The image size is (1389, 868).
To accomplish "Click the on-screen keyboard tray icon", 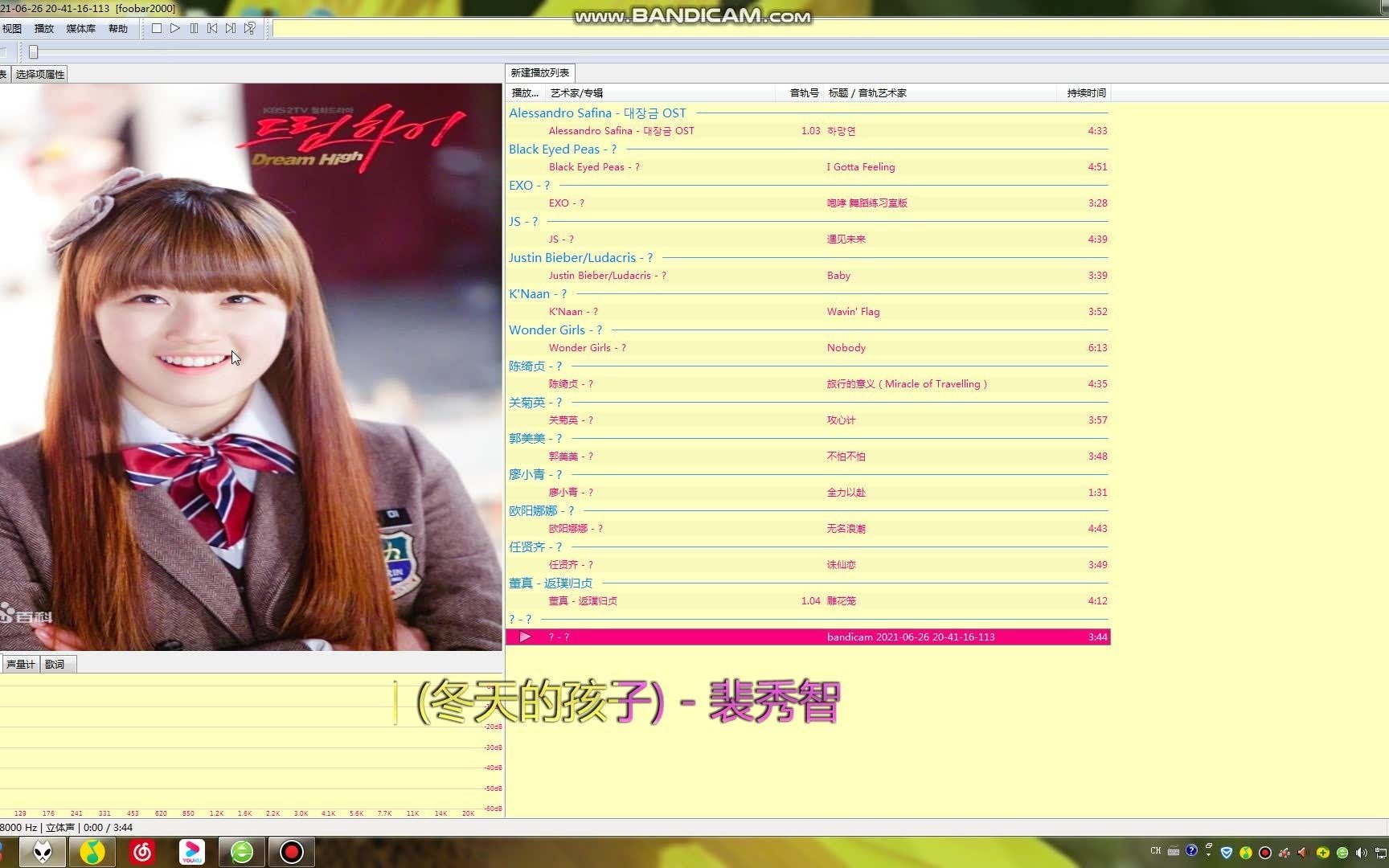I will pos(1174,852).
